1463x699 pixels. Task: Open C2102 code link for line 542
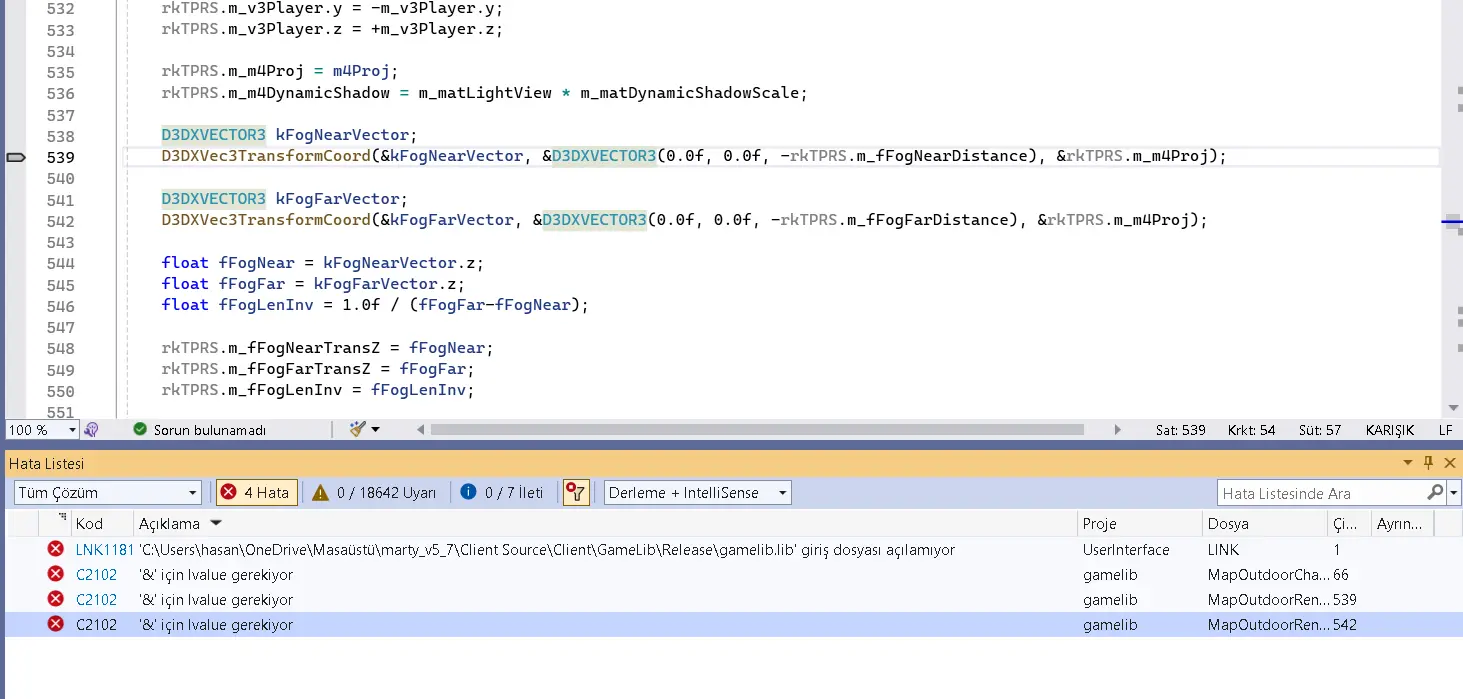96,624
